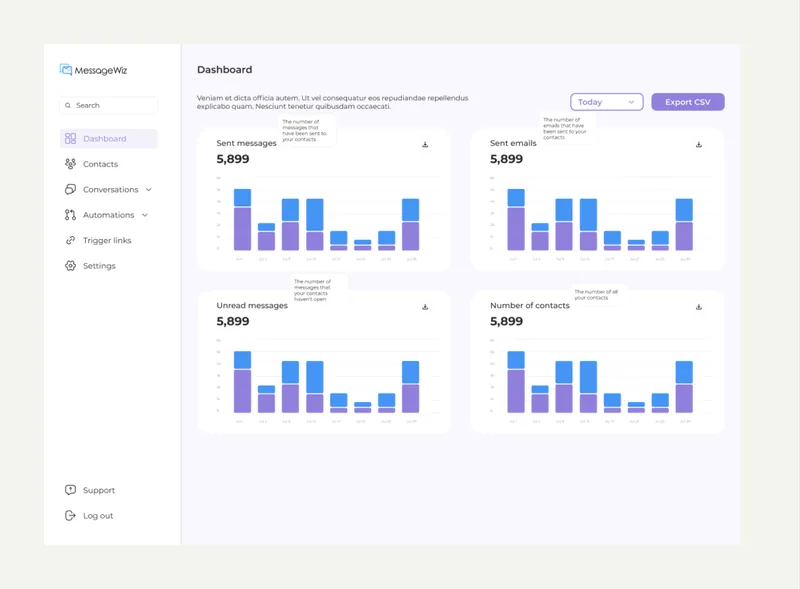
Task: Click the Dashboard grid icon
Action: click(x=70, y=138)
